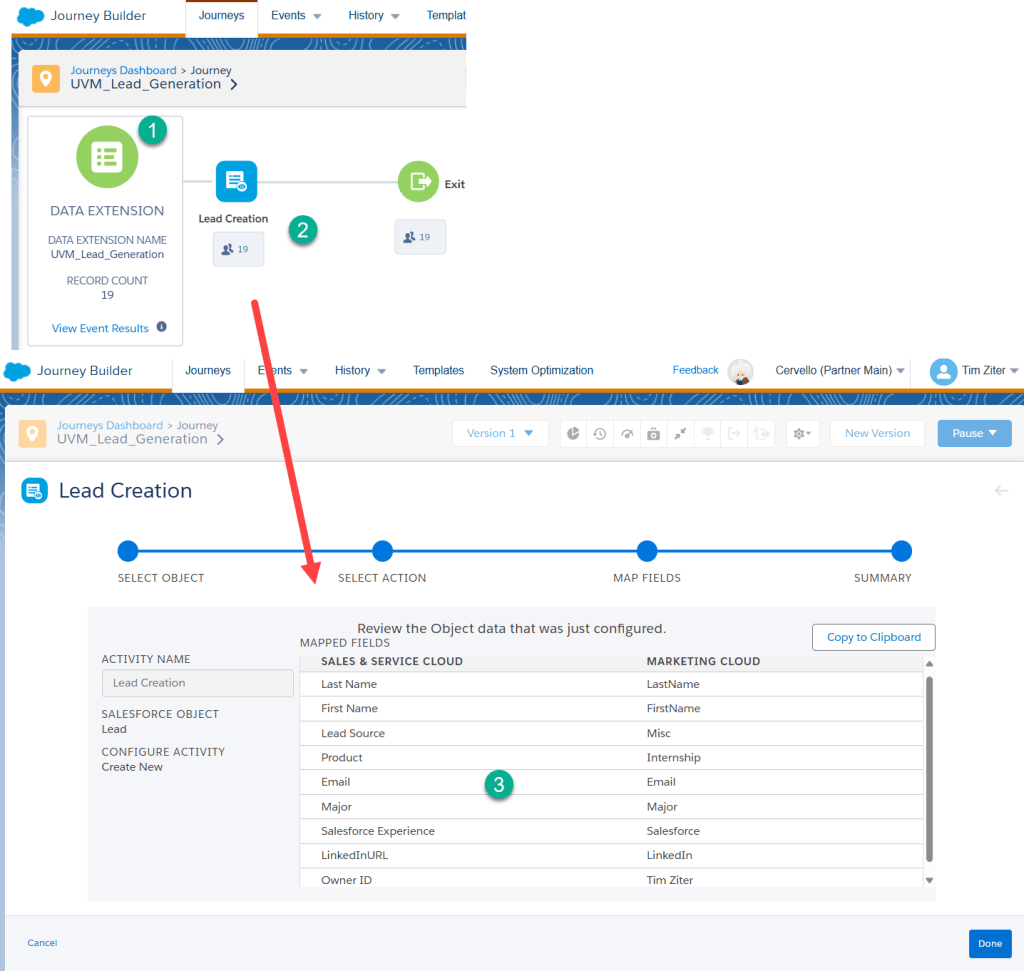Click the collapse arrows toolbar icon
The width and height of the screenshot is (1024, 971).
pos(680,434)
